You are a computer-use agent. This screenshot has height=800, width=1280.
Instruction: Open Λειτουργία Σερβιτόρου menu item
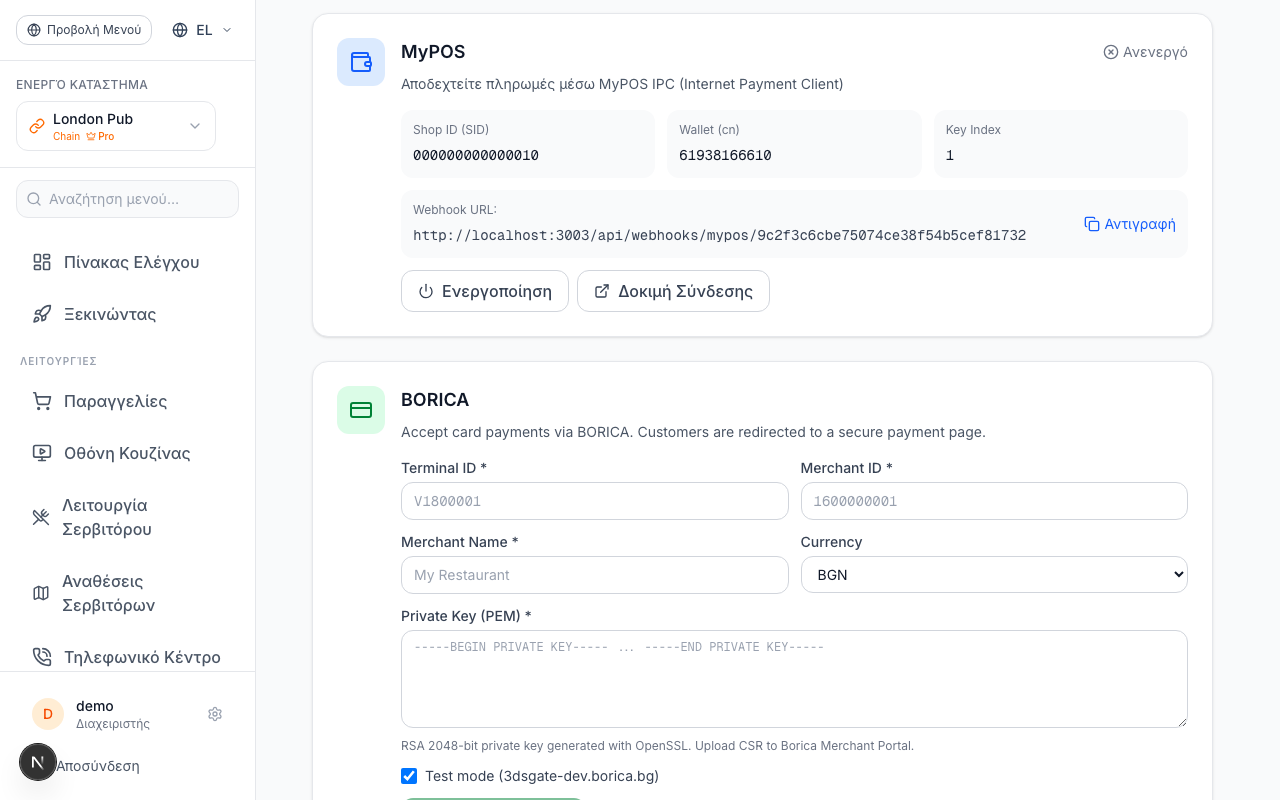128,517
